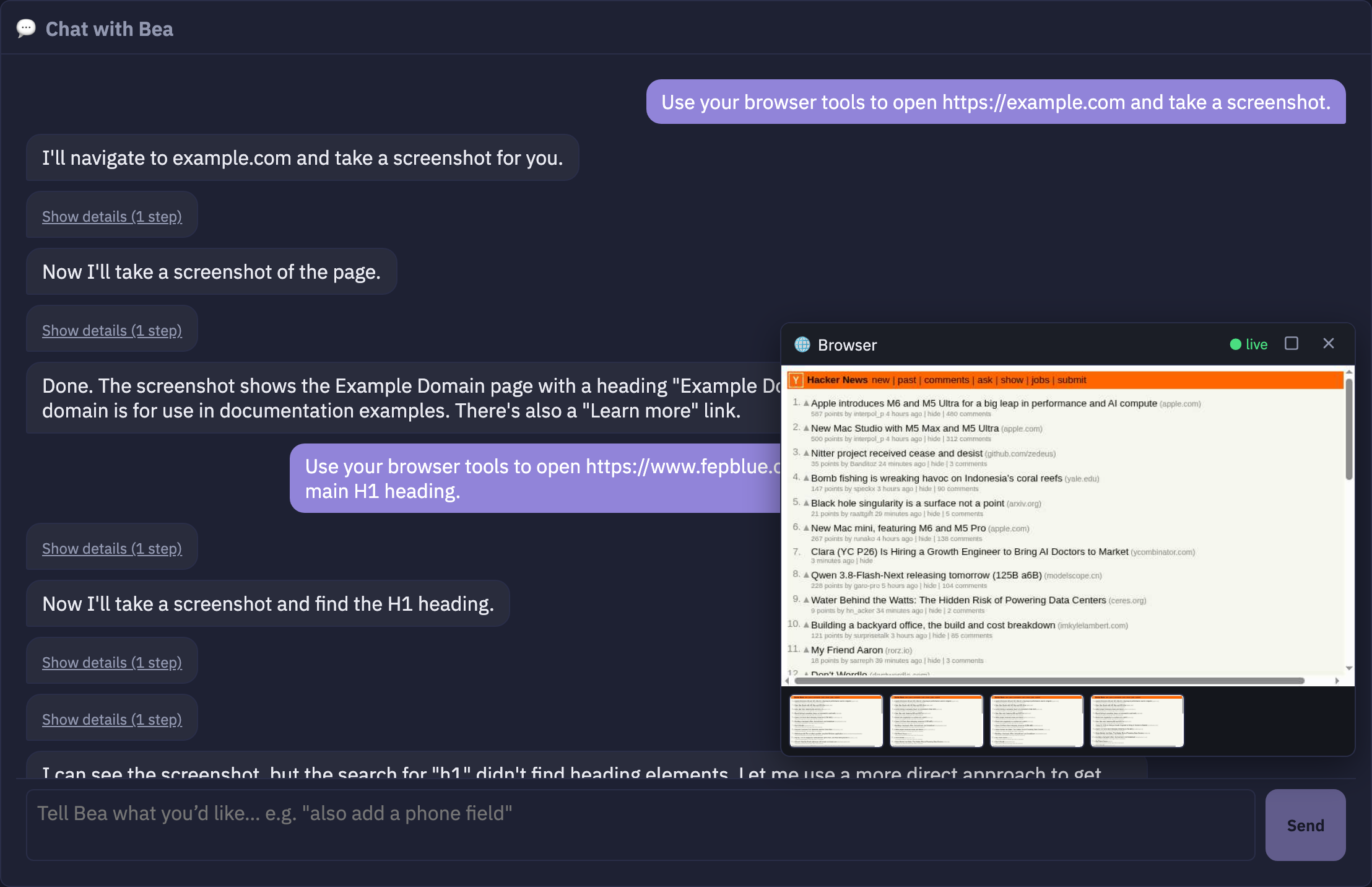1372x887 pixels.
Task: Select the fourth screenshot thumbnail in Browser panel
Action: (x=1137, y=721)
